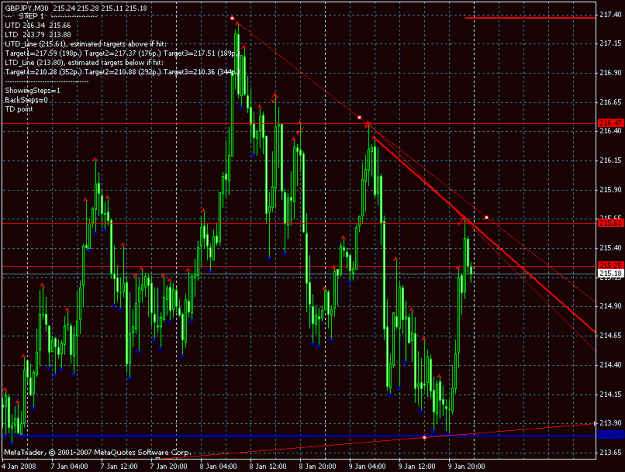Click the '8 Jan 20:00' time axis label
The height and width of the screenshot is (472, 625).
(317, 466)
